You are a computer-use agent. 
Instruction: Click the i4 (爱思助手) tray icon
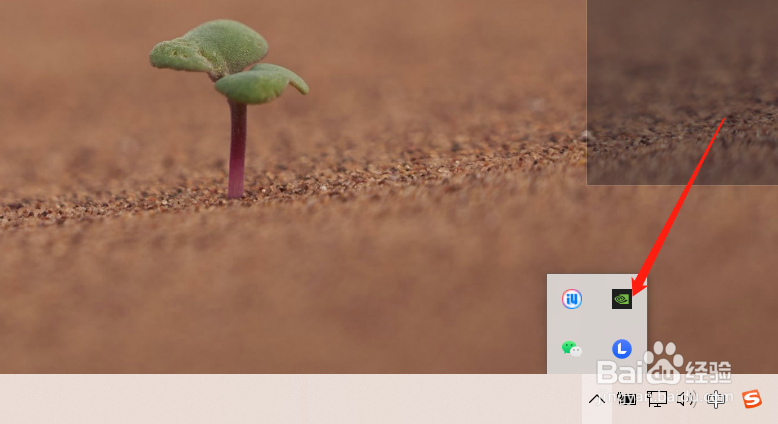[572, 299]
